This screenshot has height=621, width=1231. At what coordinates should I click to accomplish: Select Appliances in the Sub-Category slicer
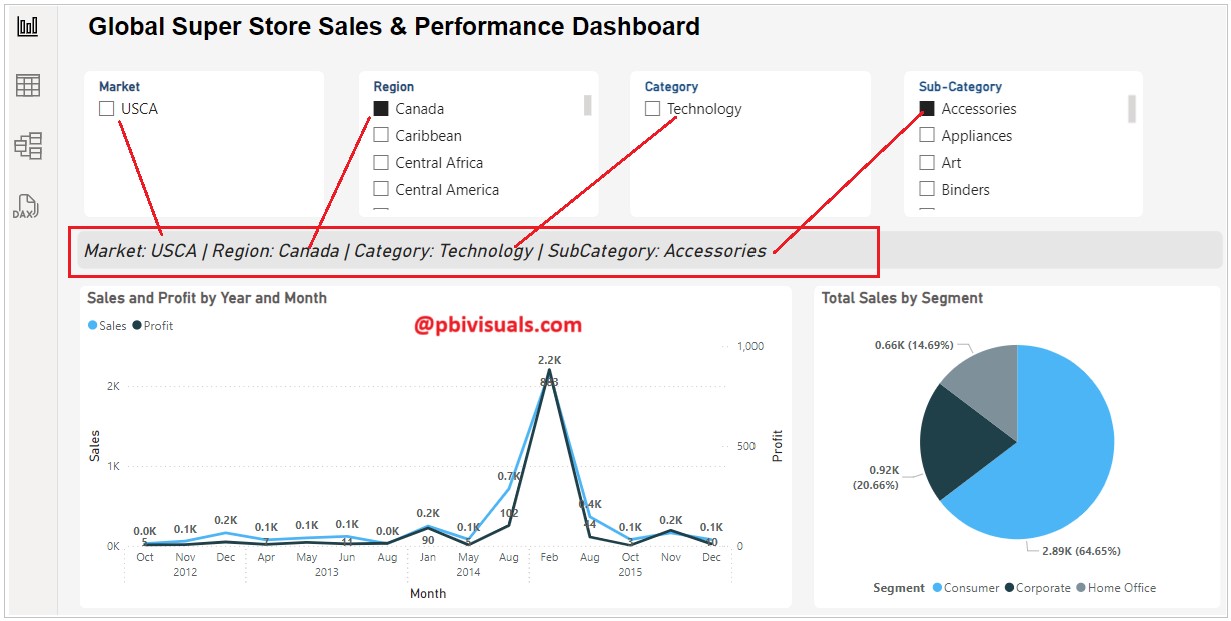(x=926, y=135)
